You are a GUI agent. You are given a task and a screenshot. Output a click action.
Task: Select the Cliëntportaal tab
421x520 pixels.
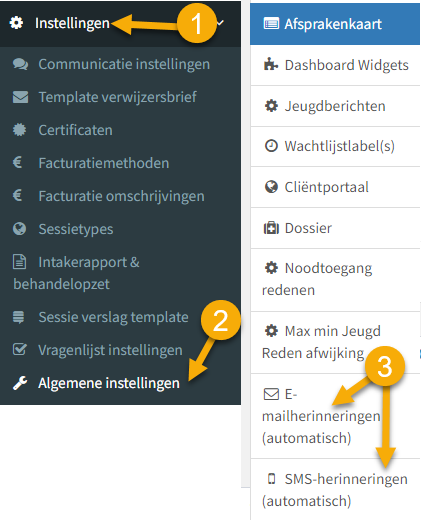pyautogui.click(x=335, y=187)
